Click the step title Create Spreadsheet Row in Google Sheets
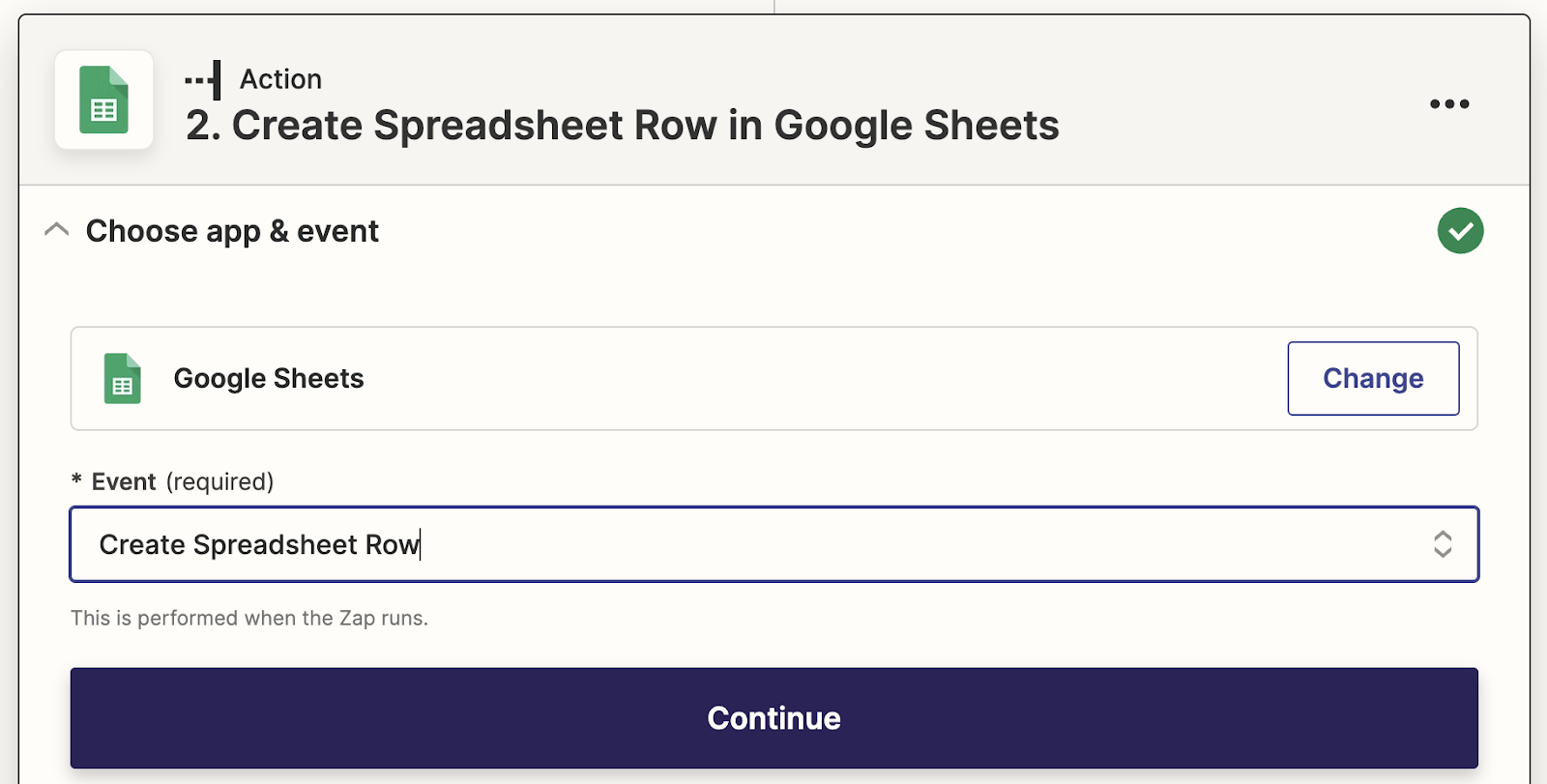Viewport: 1547px width, 784px height. 623,126
